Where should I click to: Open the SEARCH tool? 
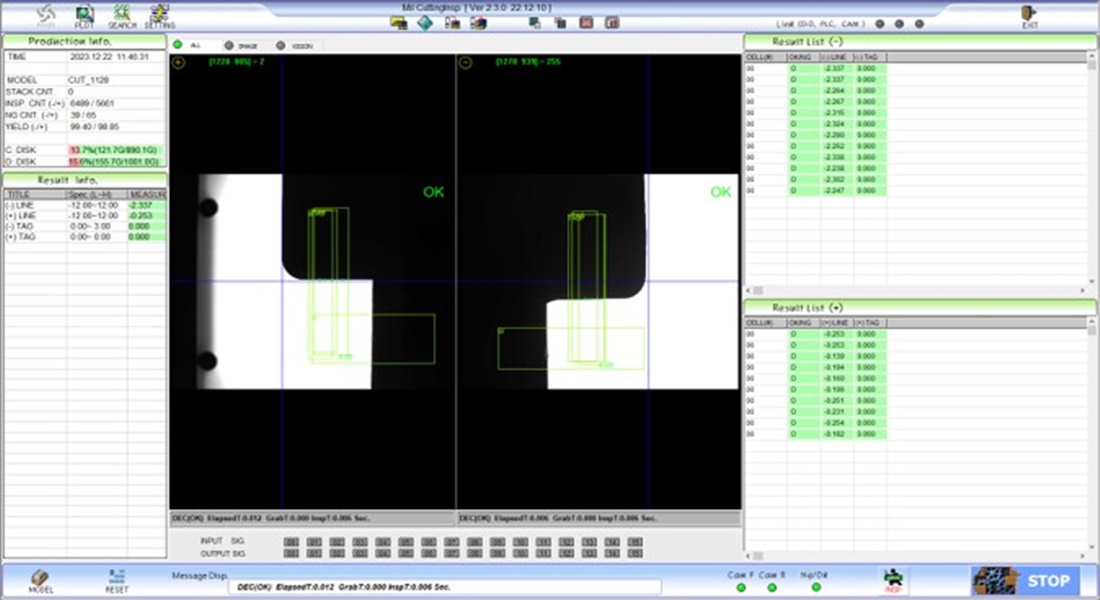tap(122, 15)
